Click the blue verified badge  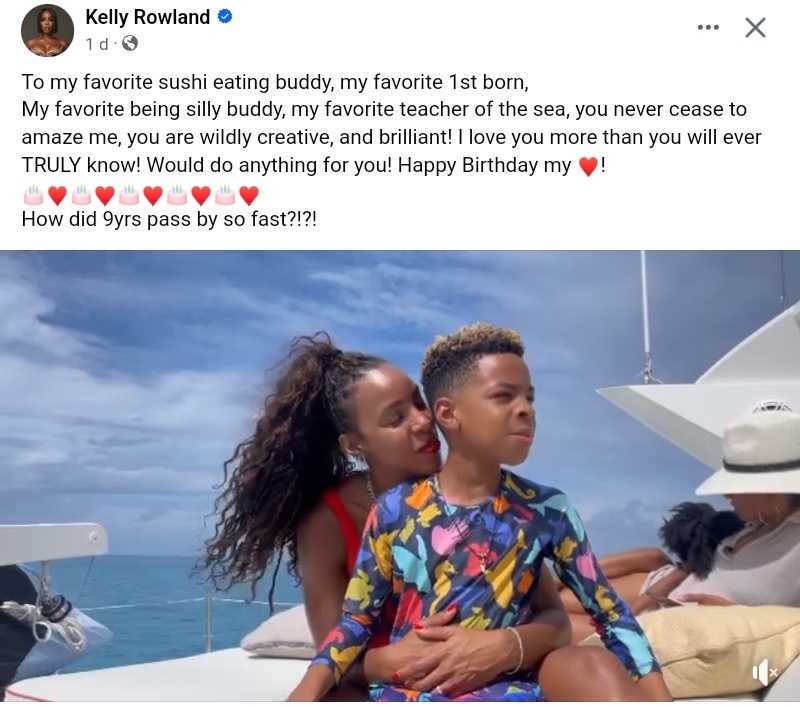point(225,17)
